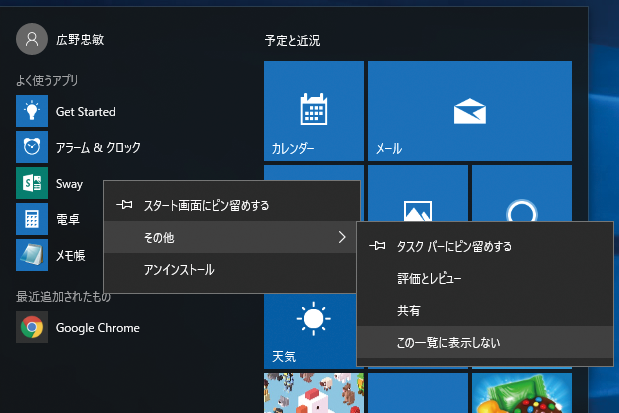Select タスク バーにピン留めする option
Screen dimensions: 619x413
(485, 246)
